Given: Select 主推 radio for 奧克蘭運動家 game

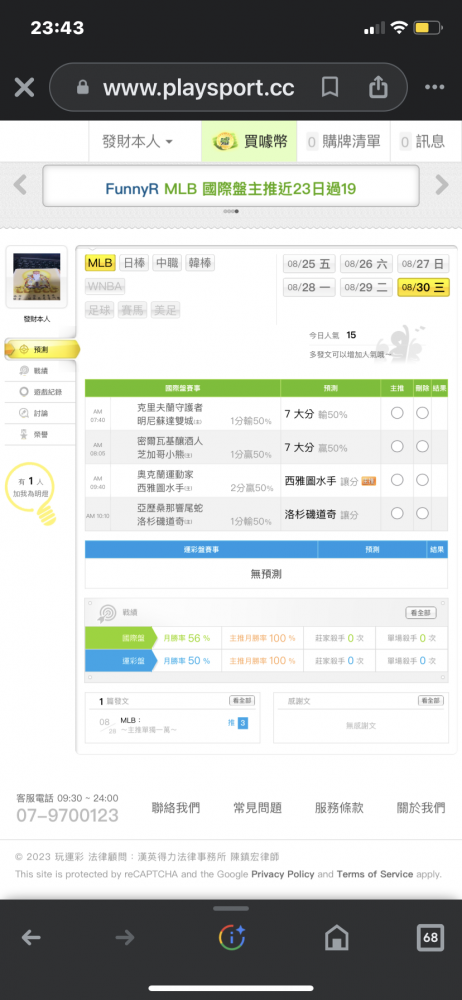Looking at the screenshot, I should click(x=397, y=480).
